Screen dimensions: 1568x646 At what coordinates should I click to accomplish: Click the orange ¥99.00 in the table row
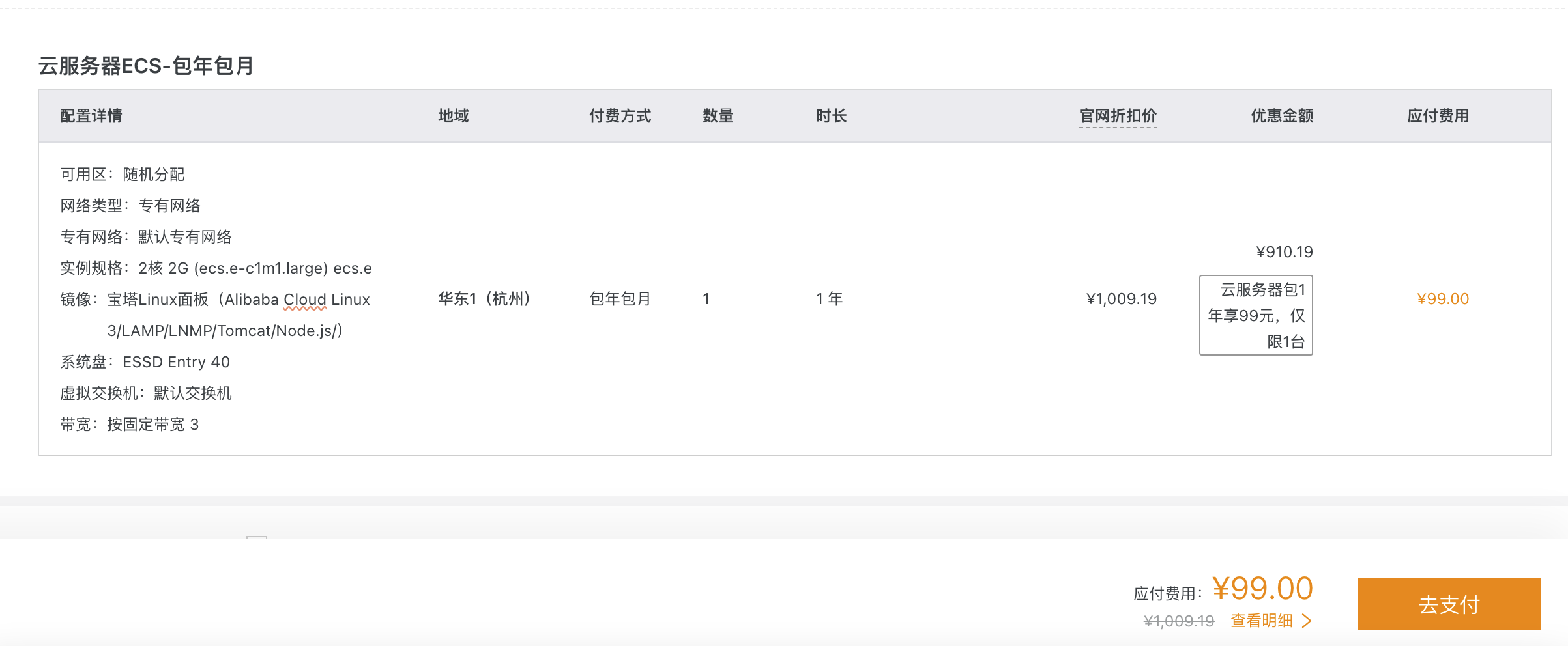pos(1443,299)
